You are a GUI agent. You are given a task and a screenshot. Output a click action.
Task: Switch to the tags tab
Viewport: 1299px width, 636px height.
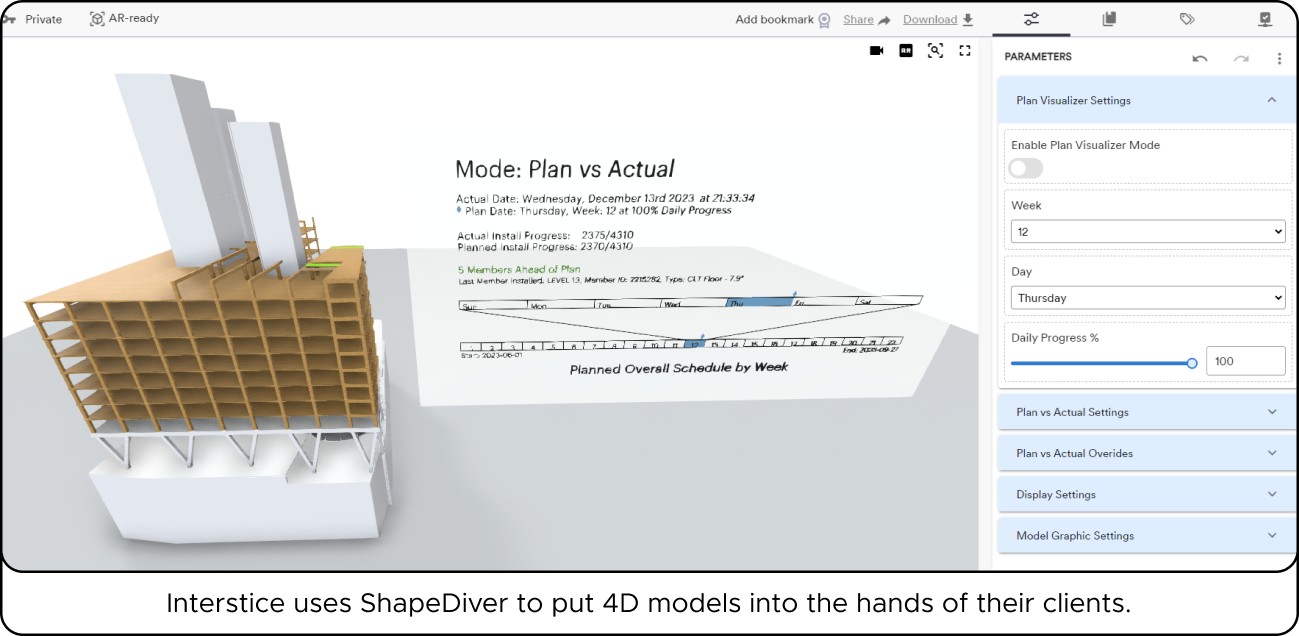pyautogui.click(x=1187, y=19)
